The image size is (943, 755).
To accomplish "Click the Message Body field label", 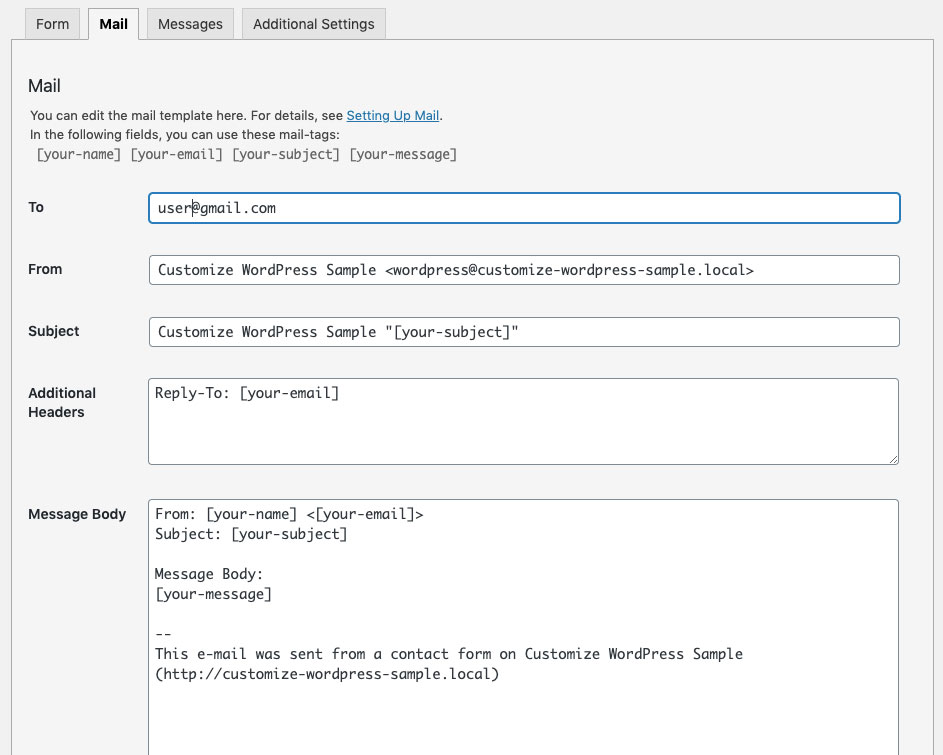I will [x=77, y=514].
